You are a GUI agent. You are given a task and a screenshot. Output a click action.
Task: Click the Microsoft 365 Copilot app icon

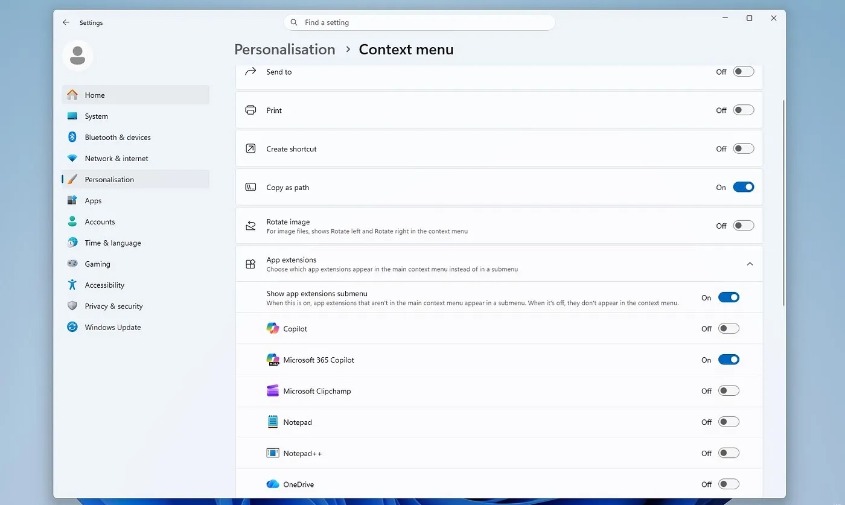[273, 359]
